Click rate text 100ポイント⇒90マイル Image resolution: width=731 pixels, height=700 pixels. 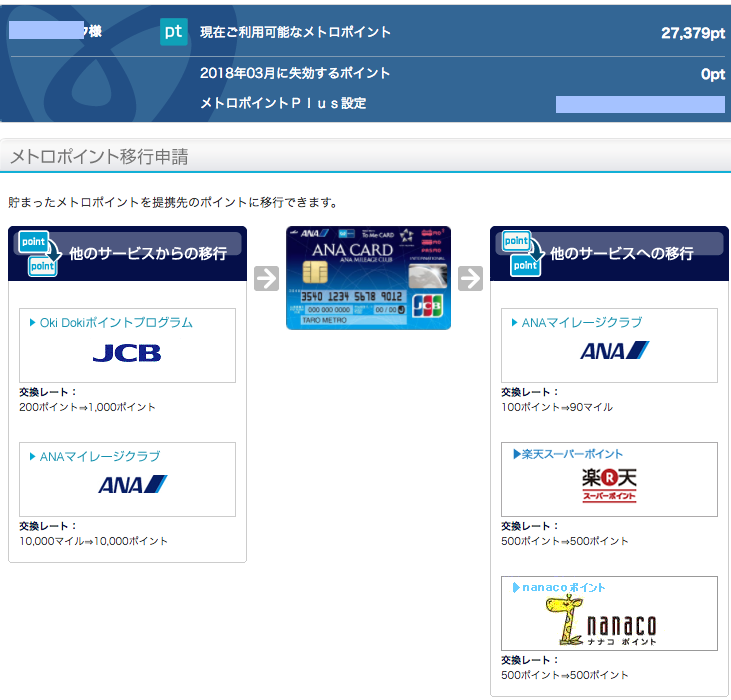(x=557, y=407)
